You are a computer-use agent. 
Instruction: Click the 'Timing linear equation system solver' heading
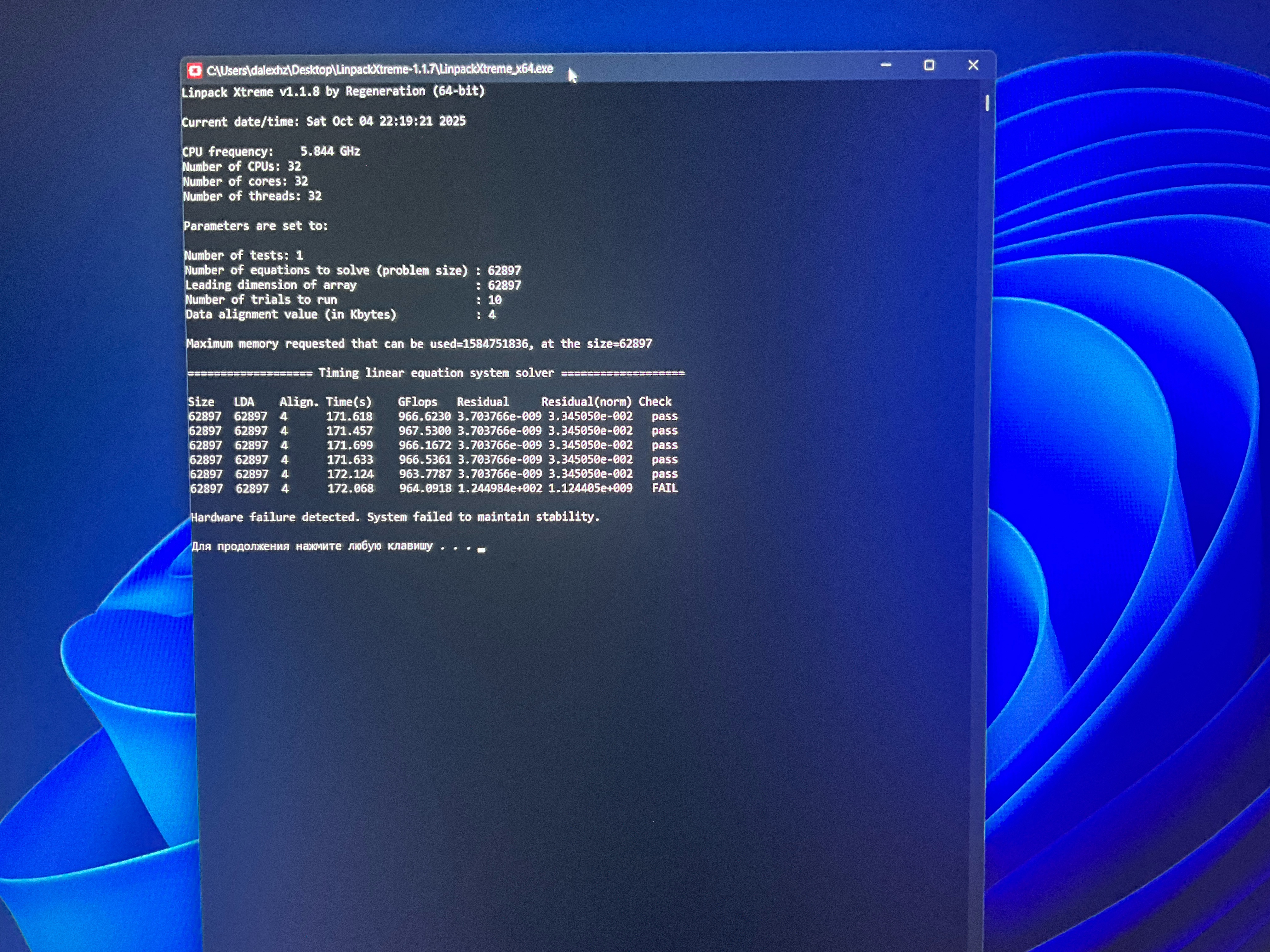[x=436, y=373]
